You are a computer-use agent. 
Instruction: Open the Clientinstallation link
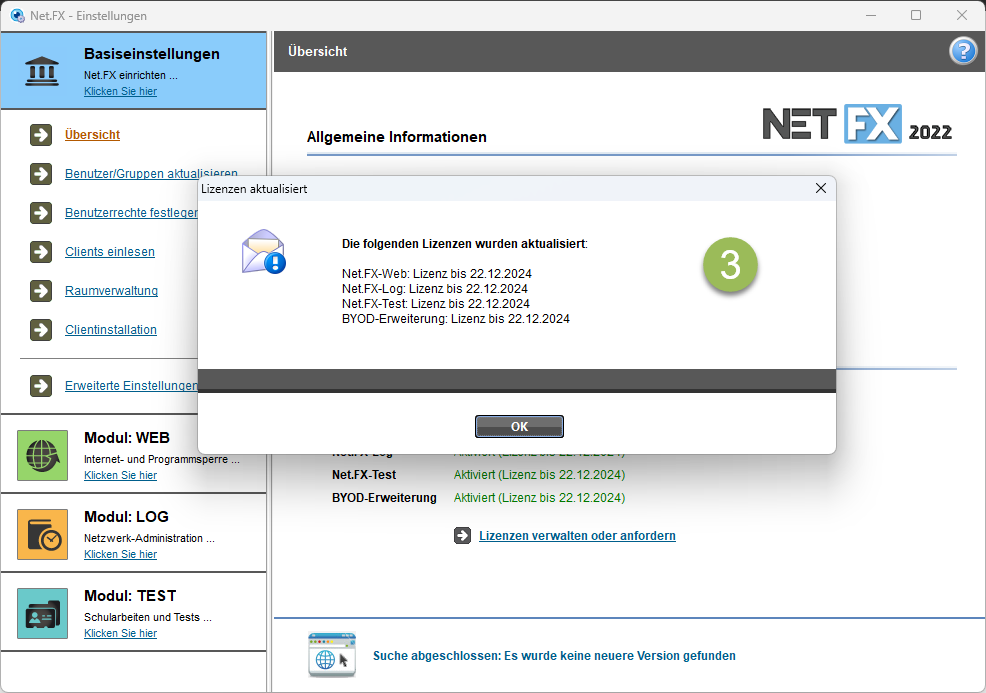pos(111,330)
